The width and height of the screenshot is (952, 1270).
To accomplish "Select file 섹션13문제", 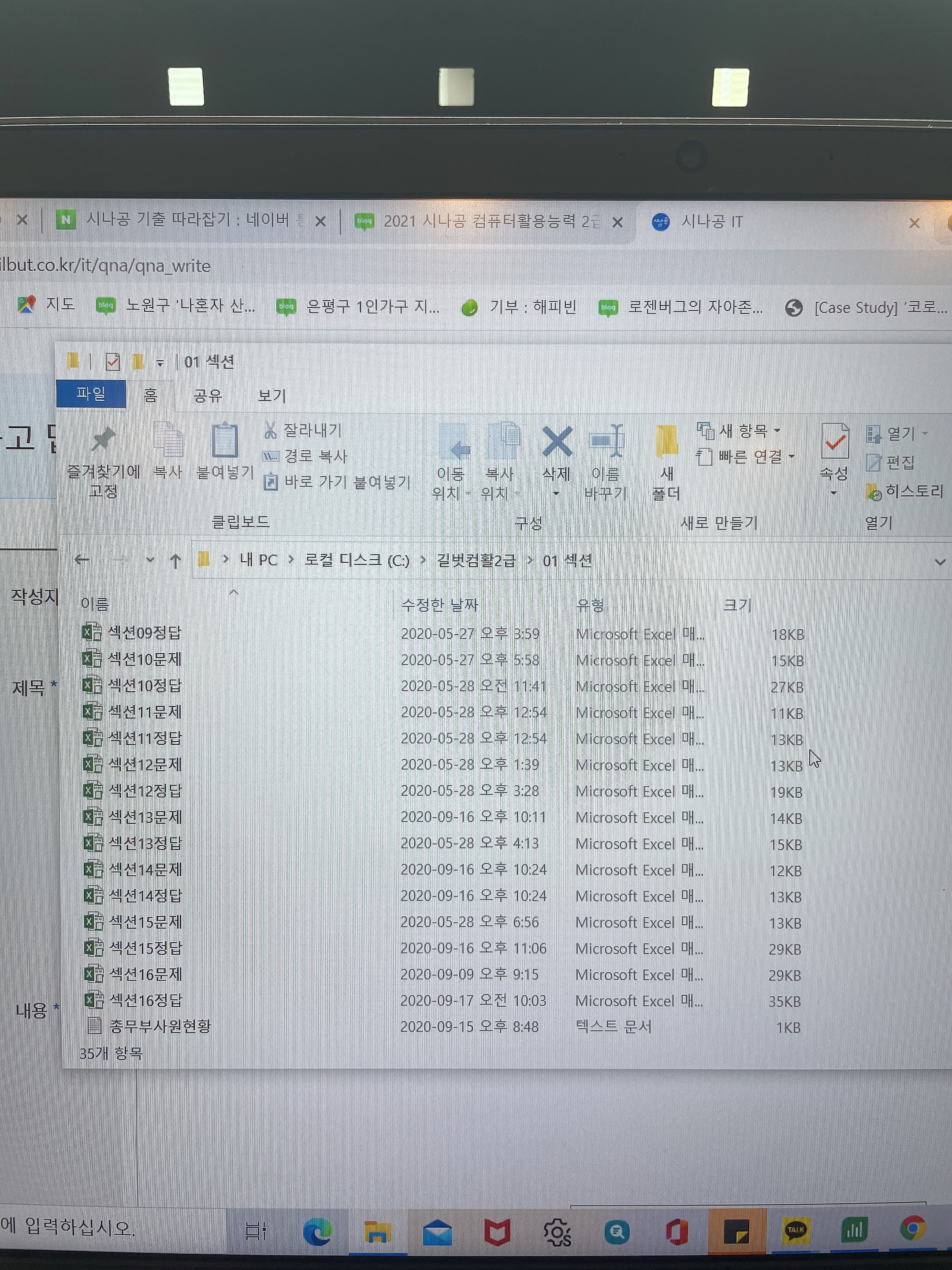I will pos(133,816).
